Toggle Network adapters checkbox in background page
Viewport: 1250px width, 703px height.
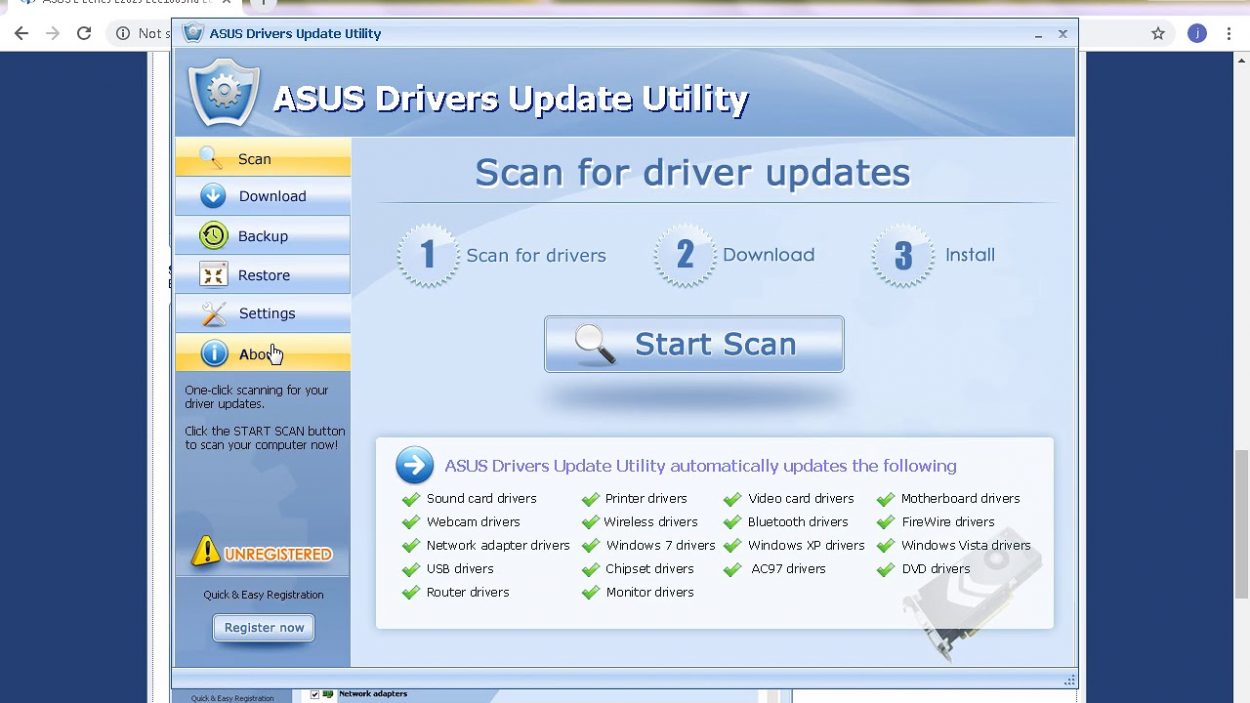coord(315,695)
